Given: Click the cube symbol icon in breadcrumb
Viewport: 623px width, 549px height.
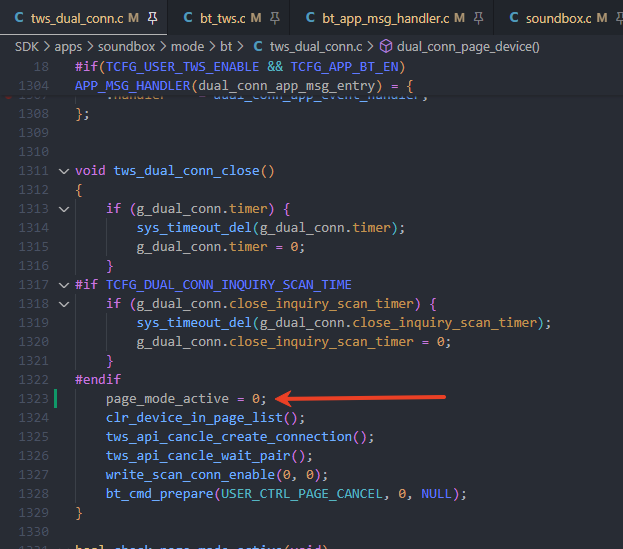Looking at the screenshot, I should (385, 46).
